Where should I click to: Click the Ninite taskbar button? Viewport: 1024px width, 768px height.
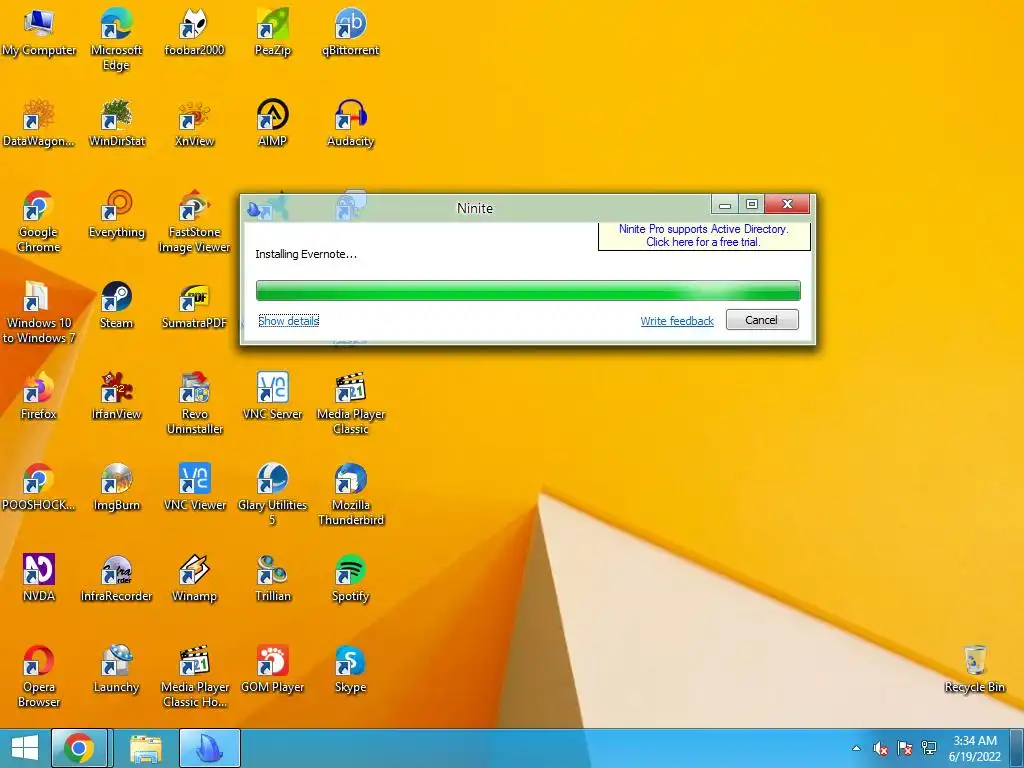[x=210, y=748]
